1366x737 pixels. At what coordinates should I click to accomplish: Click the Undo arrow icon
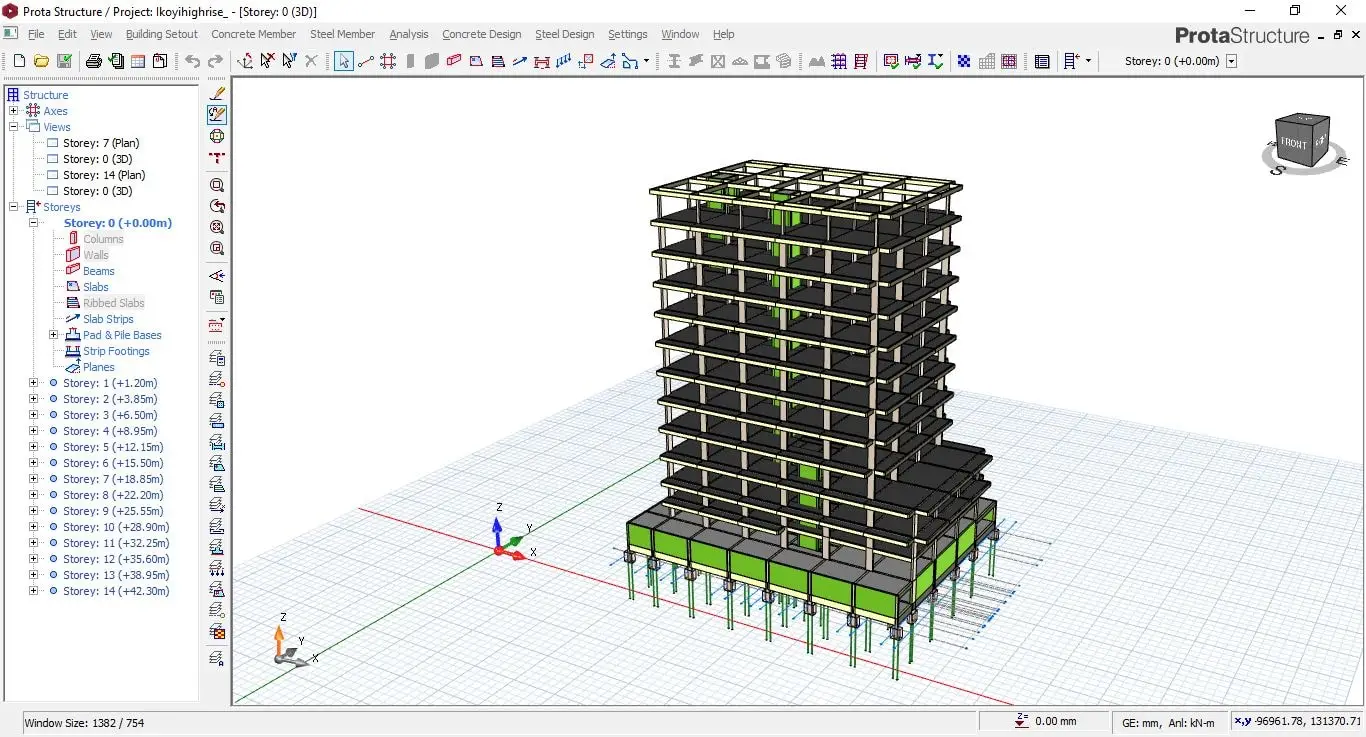coord(192,61)
